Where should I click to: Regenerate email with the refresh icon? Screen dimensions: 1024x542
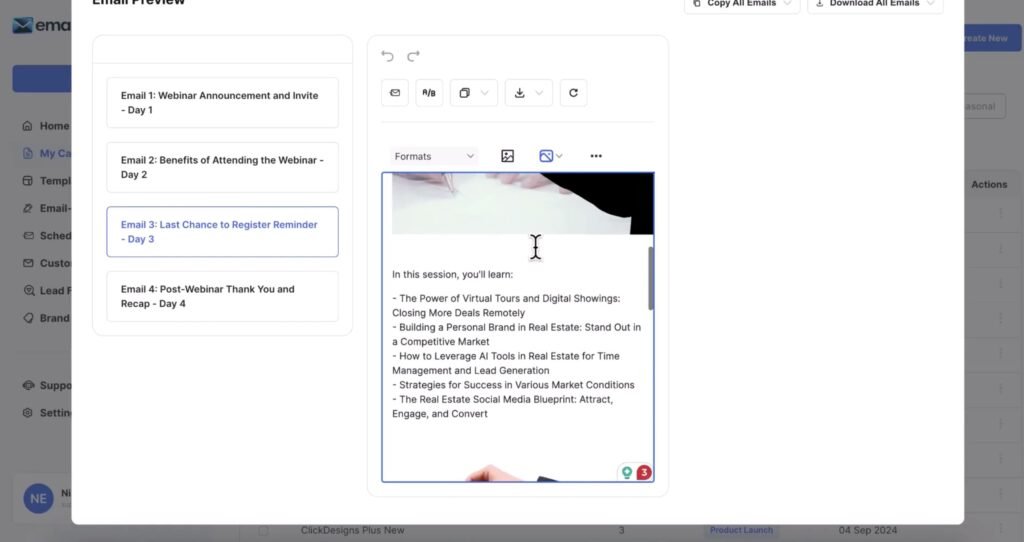(x=573, y=93)
